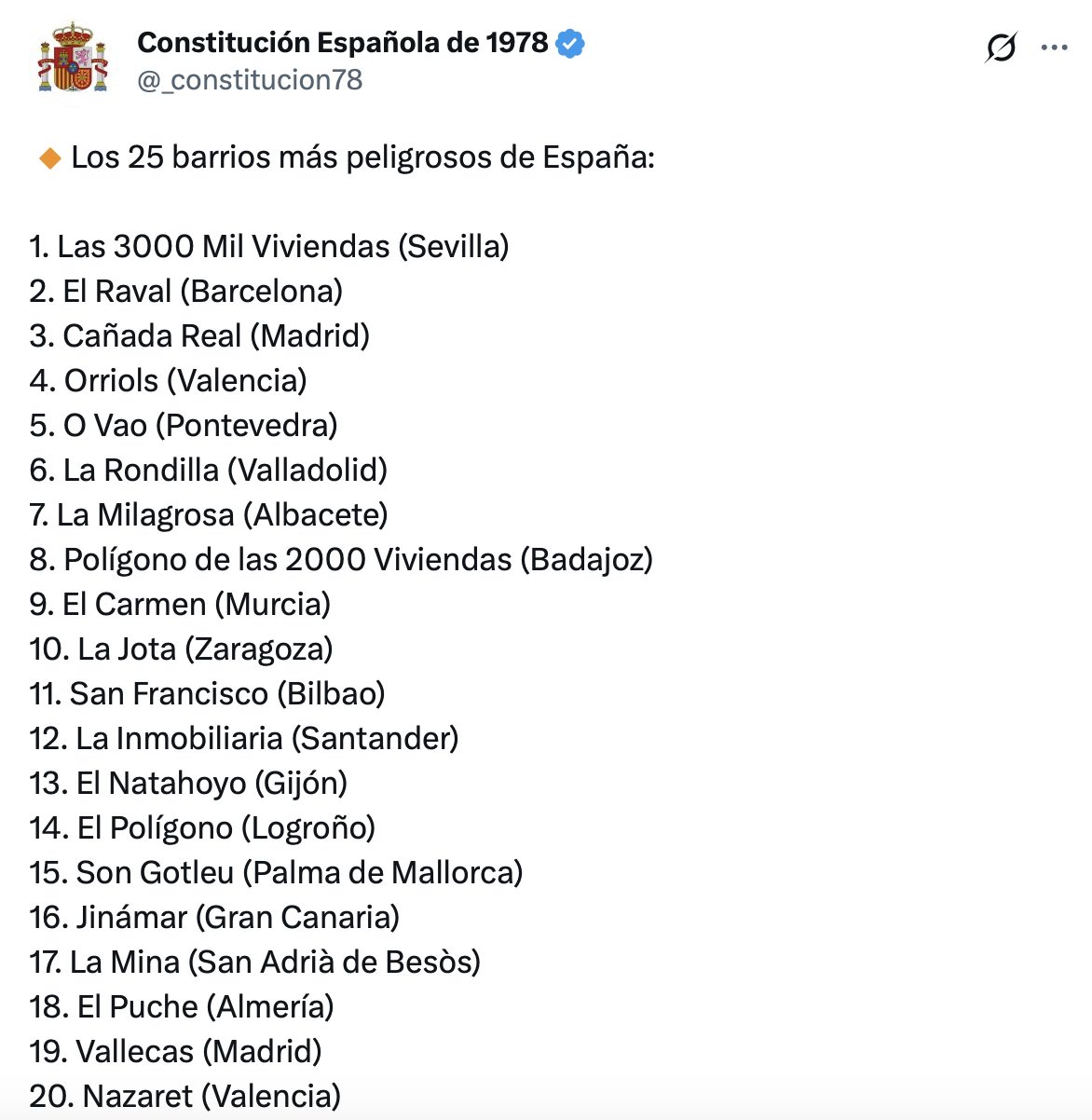
Task: Open the three-dot more options menu
Action: (x=1055, y=48)
